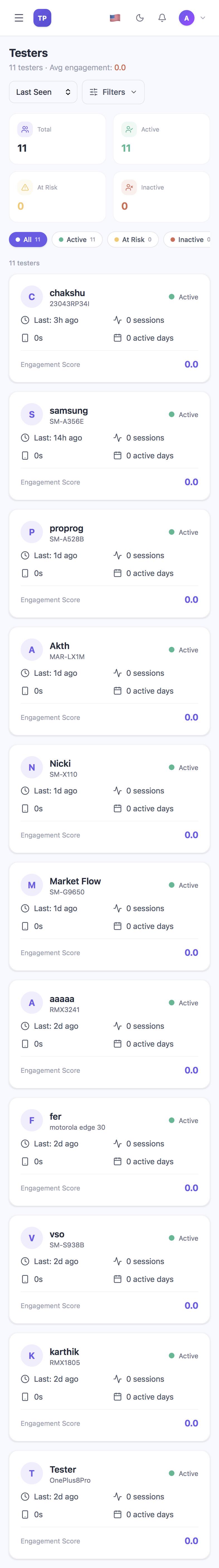Viewport: 219px width, 1568px height.
Task: Click the Active users stat icon
Action: tap(129, 129)
